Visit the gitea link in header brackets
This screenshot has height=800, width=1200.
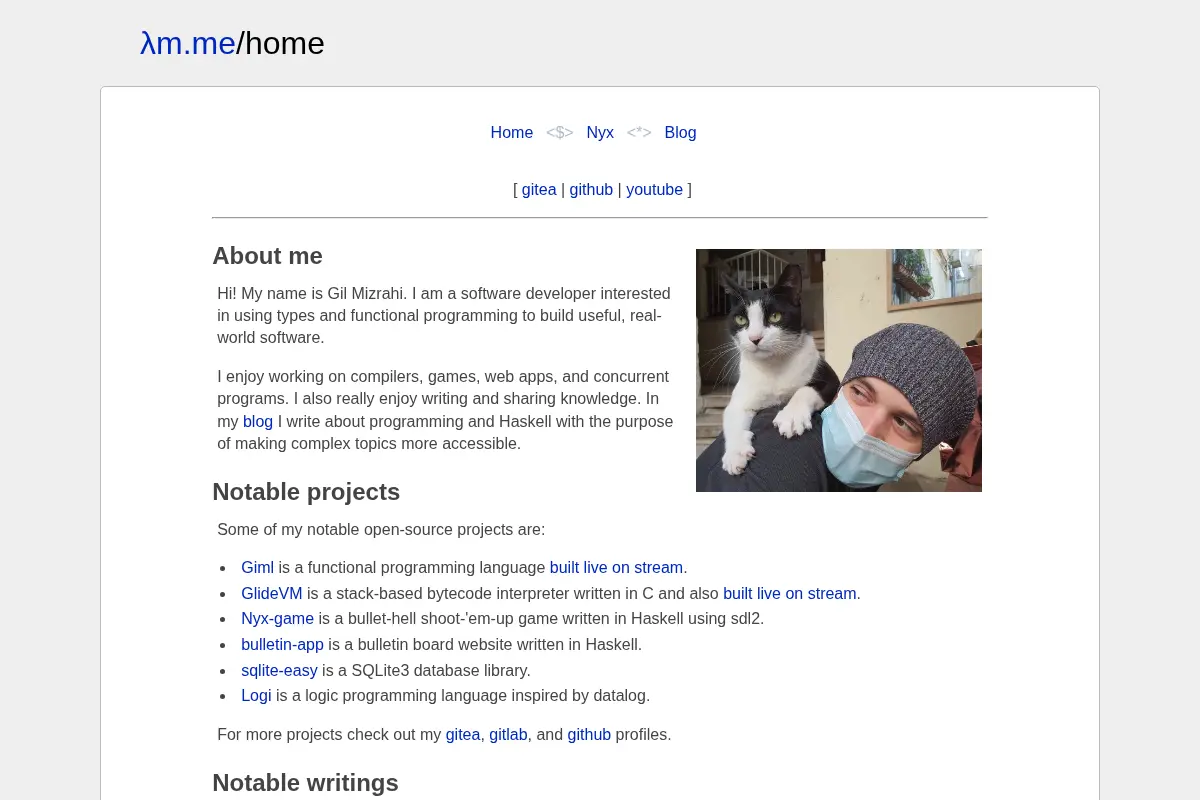pos(539,190)
